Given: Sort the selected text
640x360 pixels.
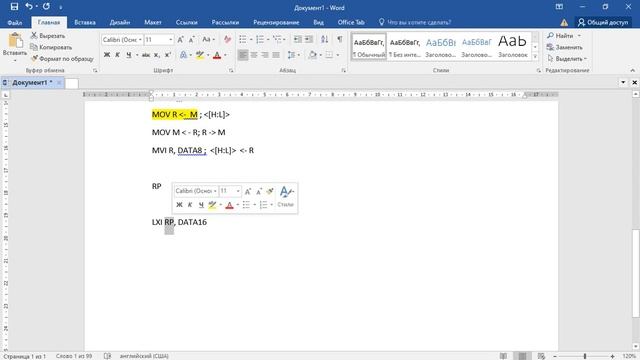Looking at the screenshot, I should coord(324,40).
